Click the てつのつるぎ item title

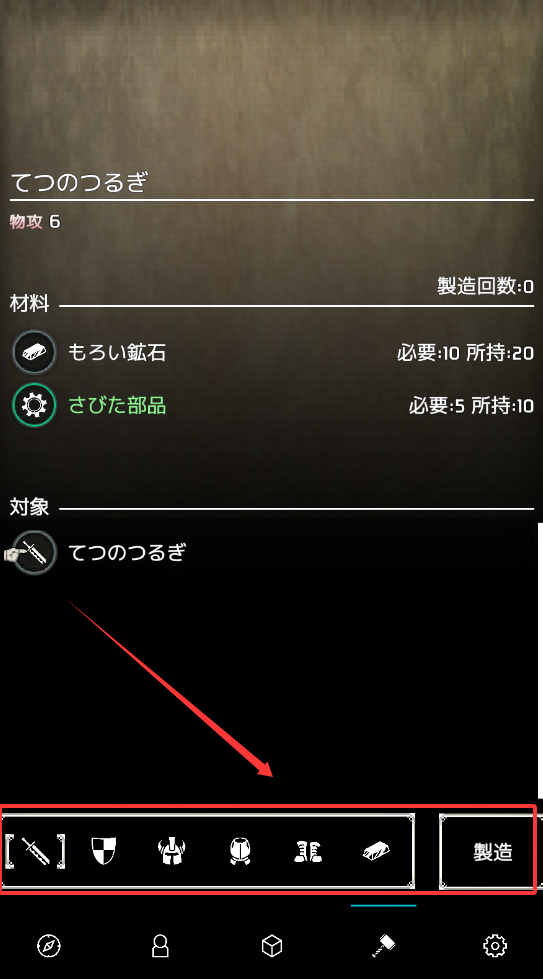(x=79, y=182)
